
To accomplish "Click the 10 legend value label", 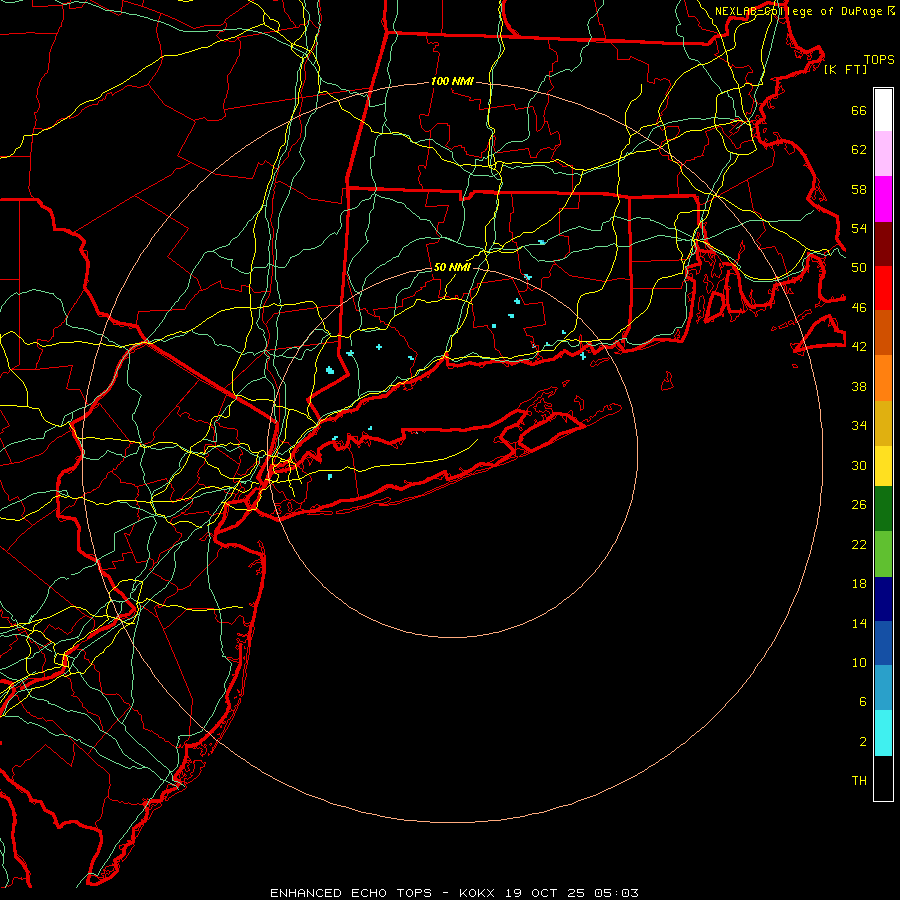I will click(x=859, y=662).
